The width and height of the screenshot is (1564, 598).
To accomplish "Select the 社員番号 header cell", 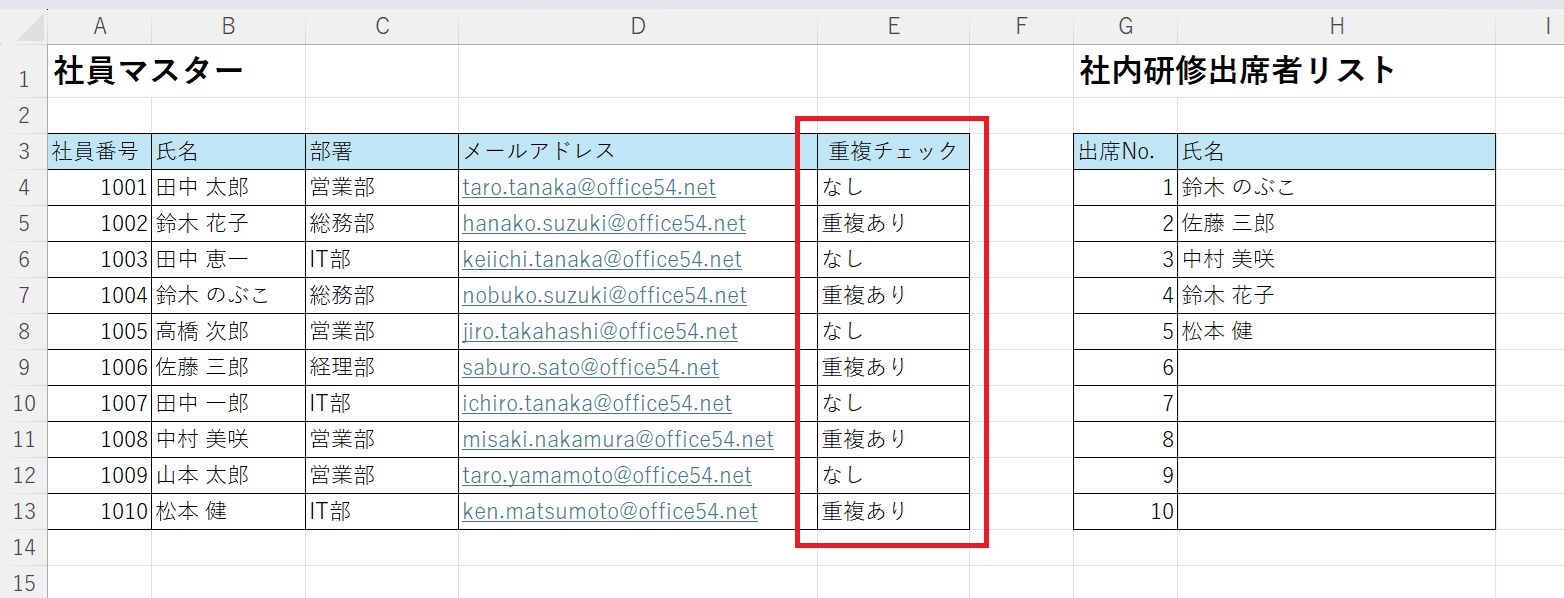I will coord(100,151).
